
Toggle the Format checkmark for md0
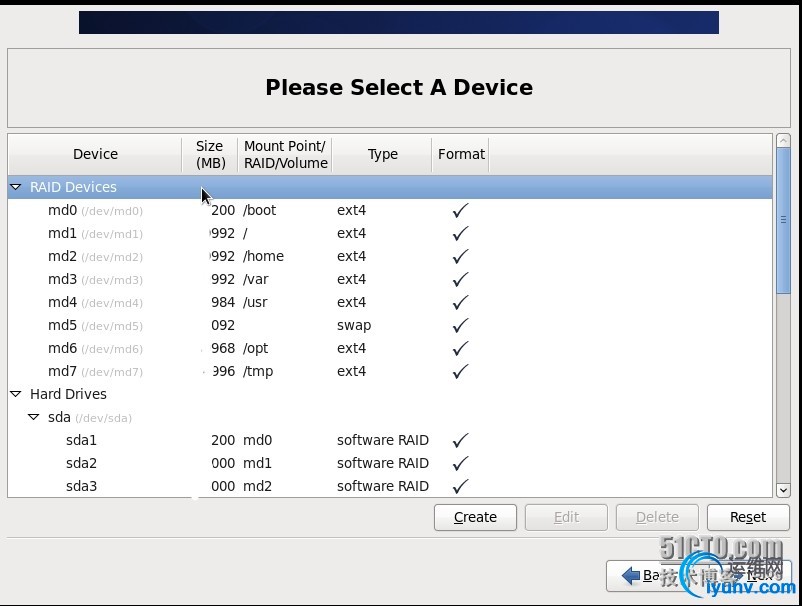[459, 210]
